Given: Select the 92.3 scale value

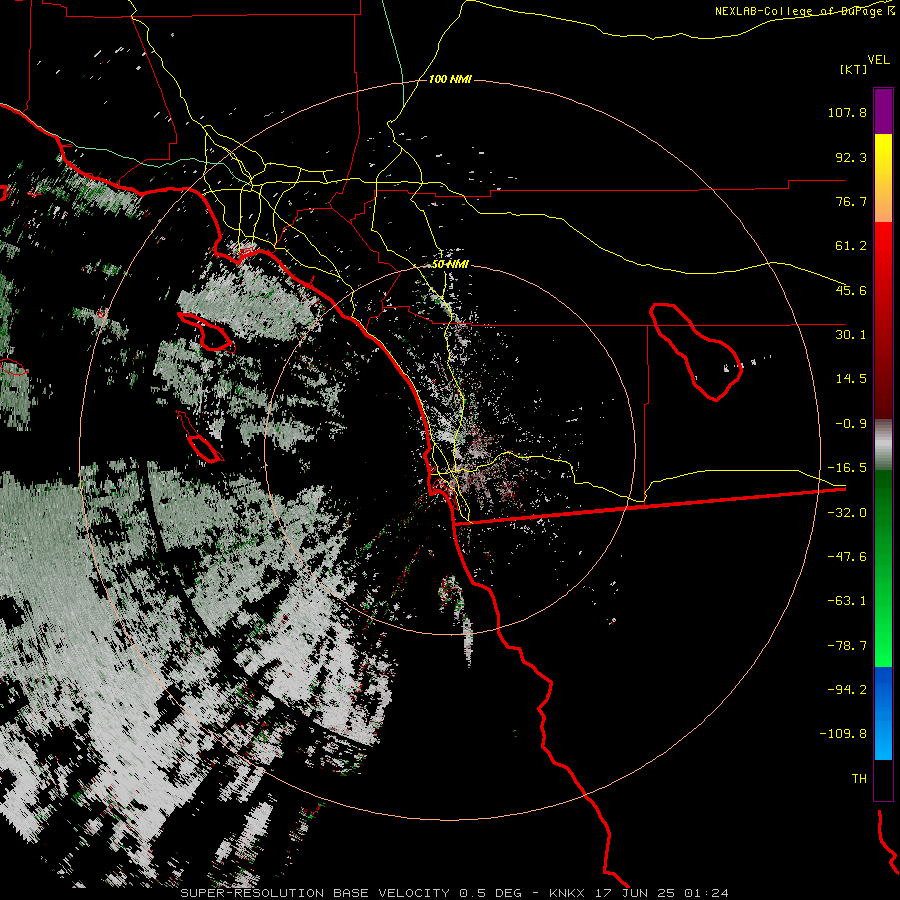Looking at the screenshot, I should click(851, 157).
